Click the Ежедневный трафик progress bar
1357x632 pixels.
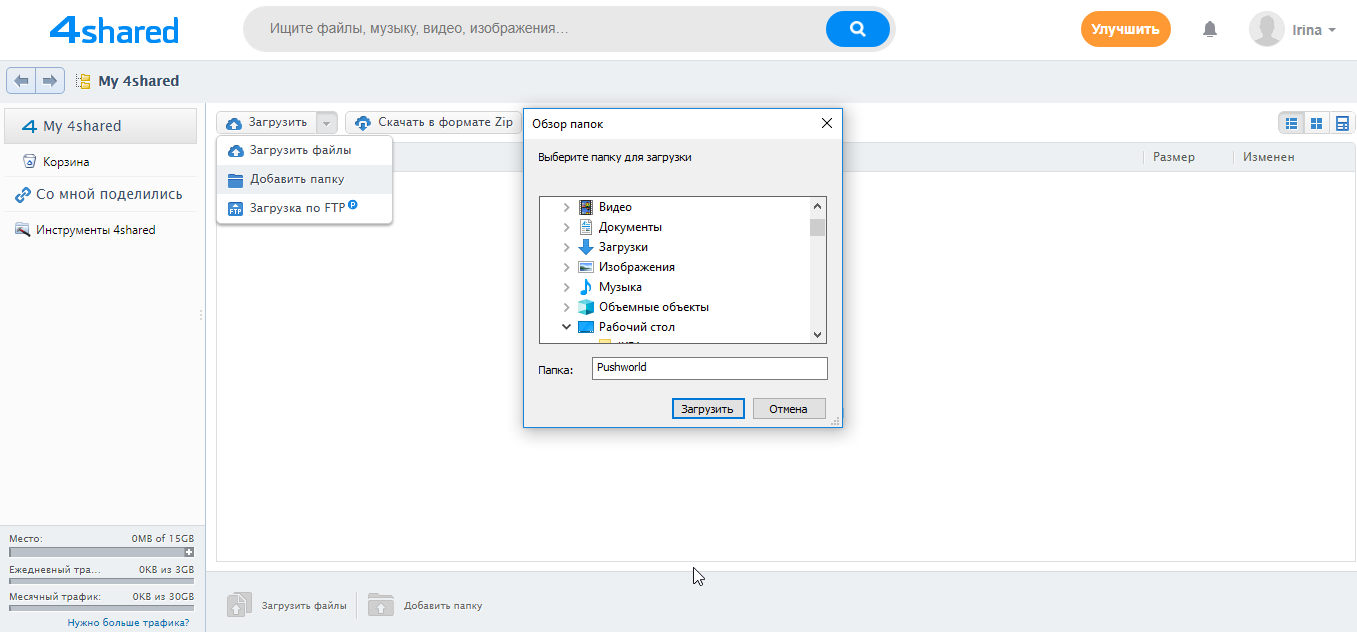click(101, 581)
